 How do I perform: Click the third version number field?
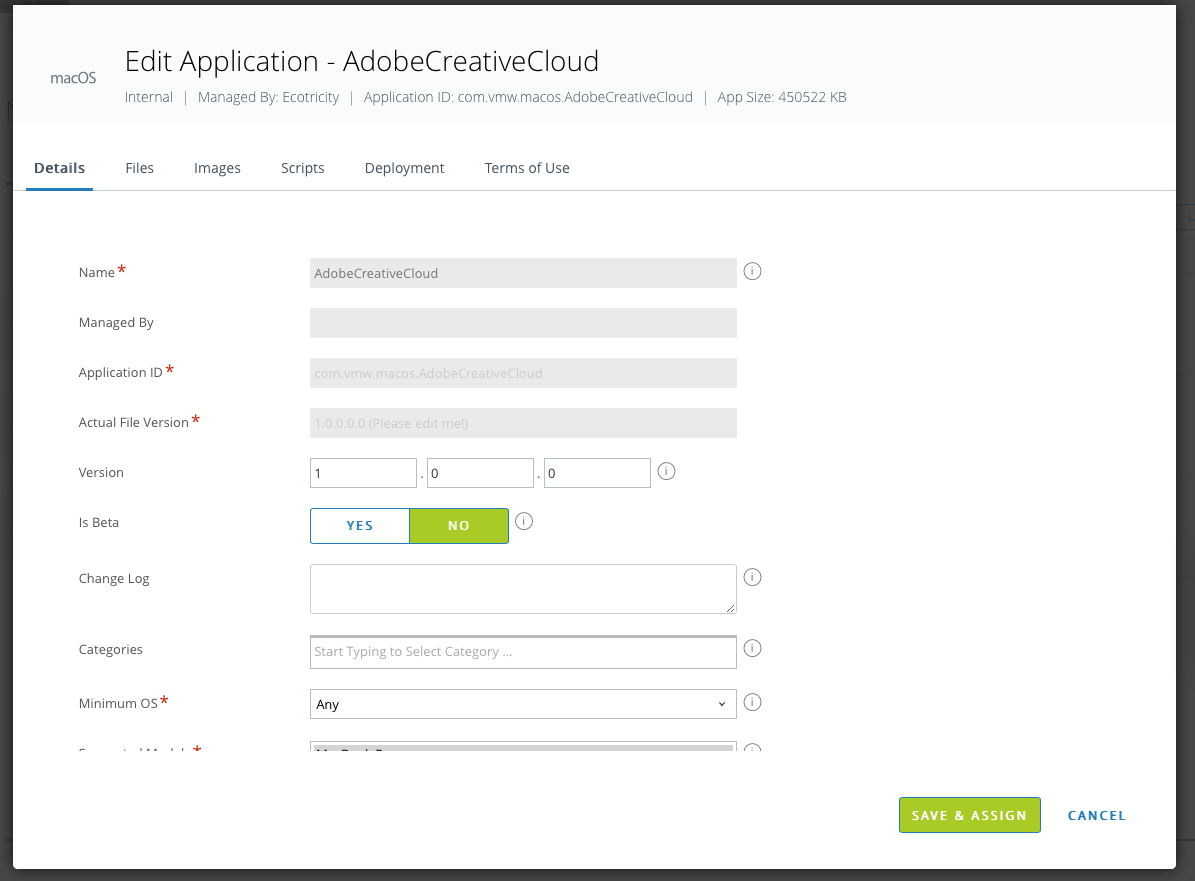(x=598, y=473)
